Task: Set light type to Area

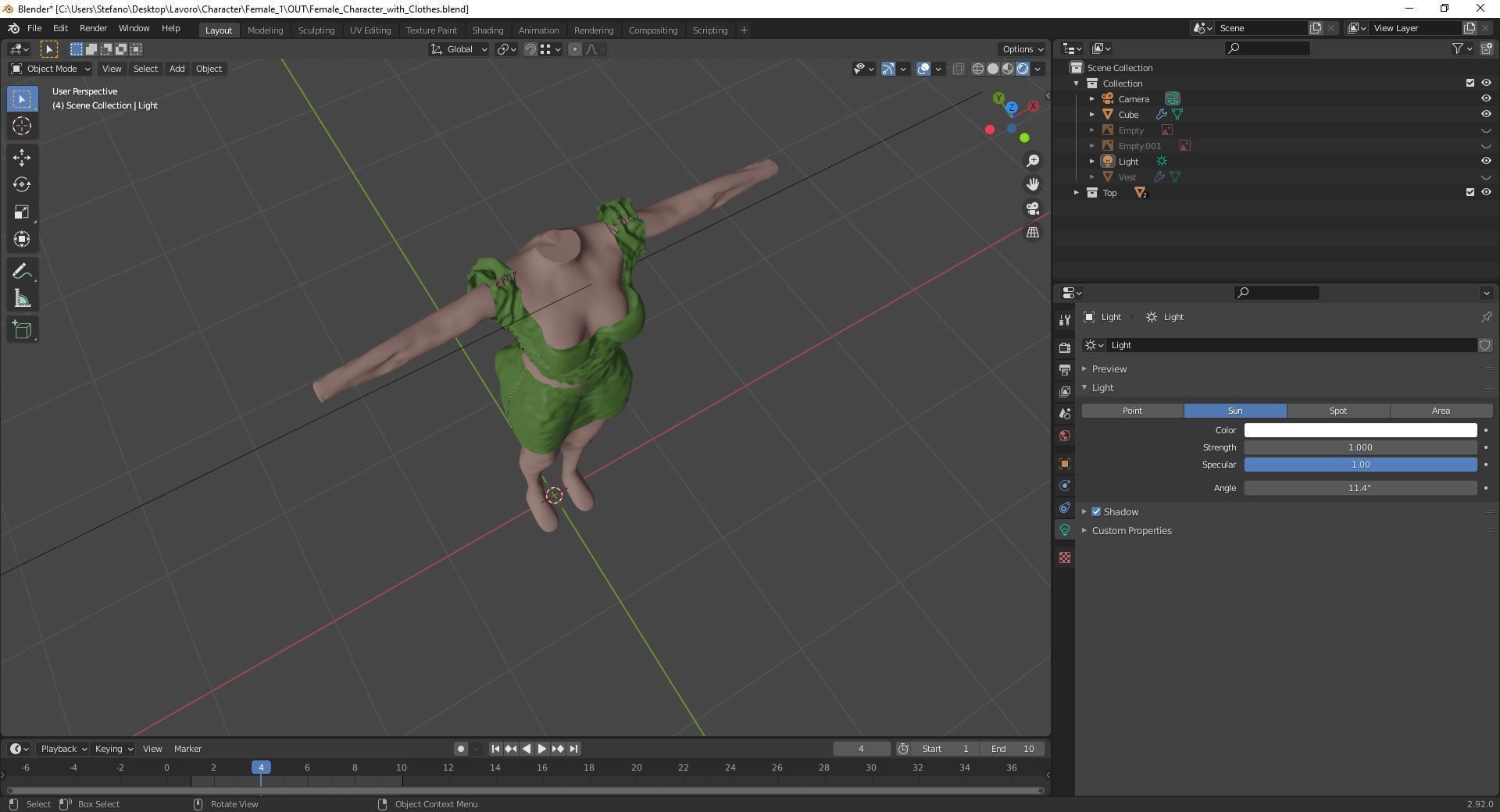Action: click(x=1440, y=411)
